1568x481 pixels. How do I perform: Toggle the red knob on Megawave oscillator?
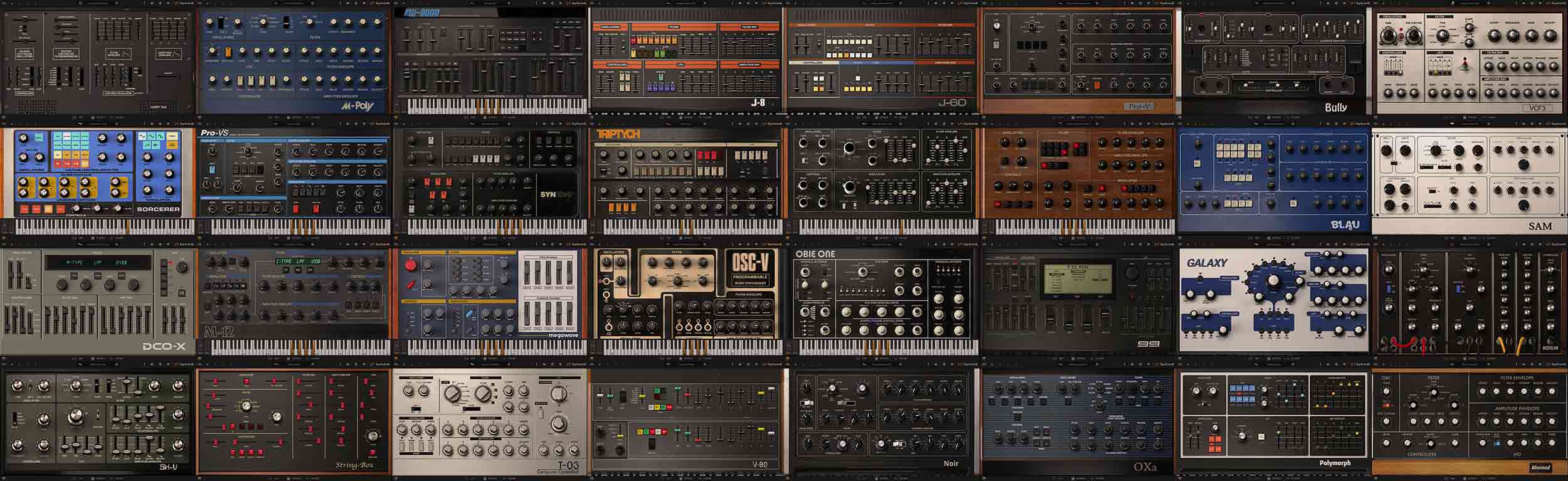click(410, 265)
